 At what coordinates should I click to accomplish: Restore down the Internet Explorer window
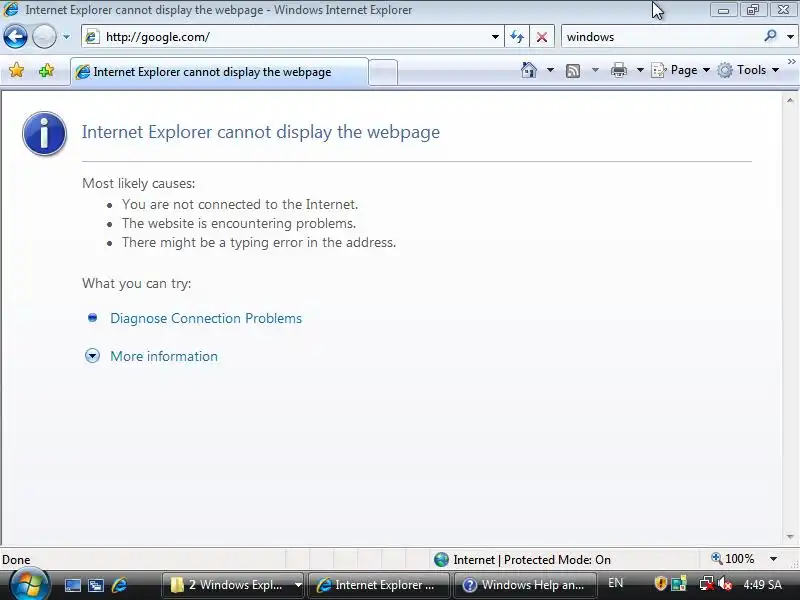pos(753,10)
